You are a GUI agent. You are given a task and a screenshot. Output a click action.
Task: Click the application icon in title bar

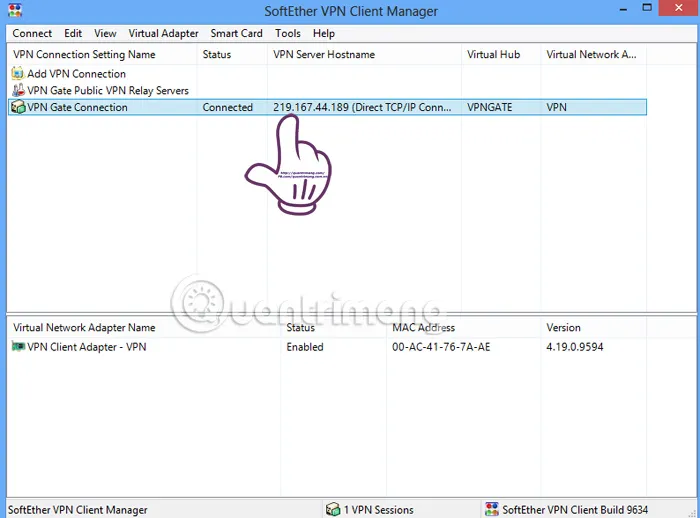tap(12, 11)
